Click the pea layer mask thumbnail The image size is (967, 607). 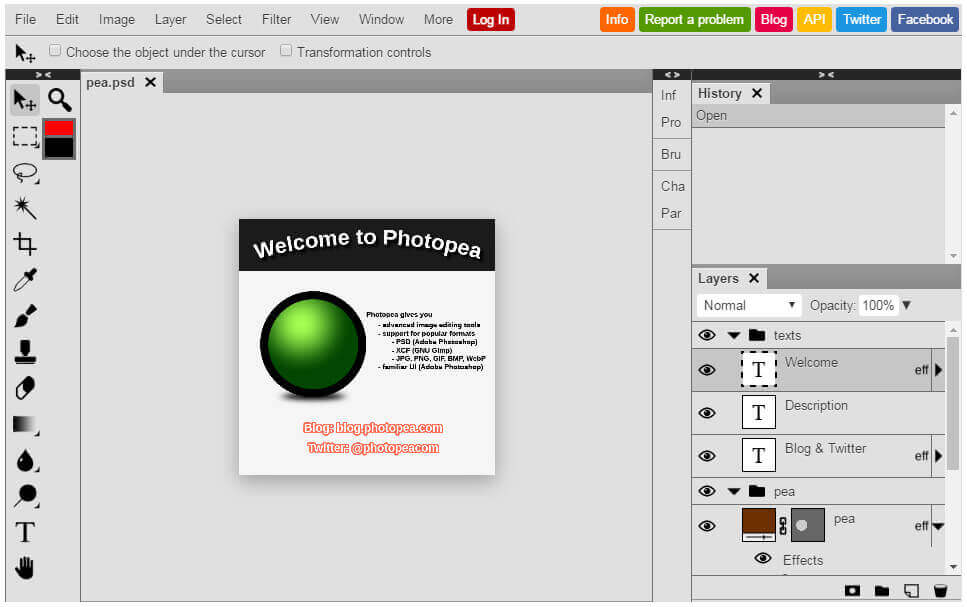click(807, 526)
